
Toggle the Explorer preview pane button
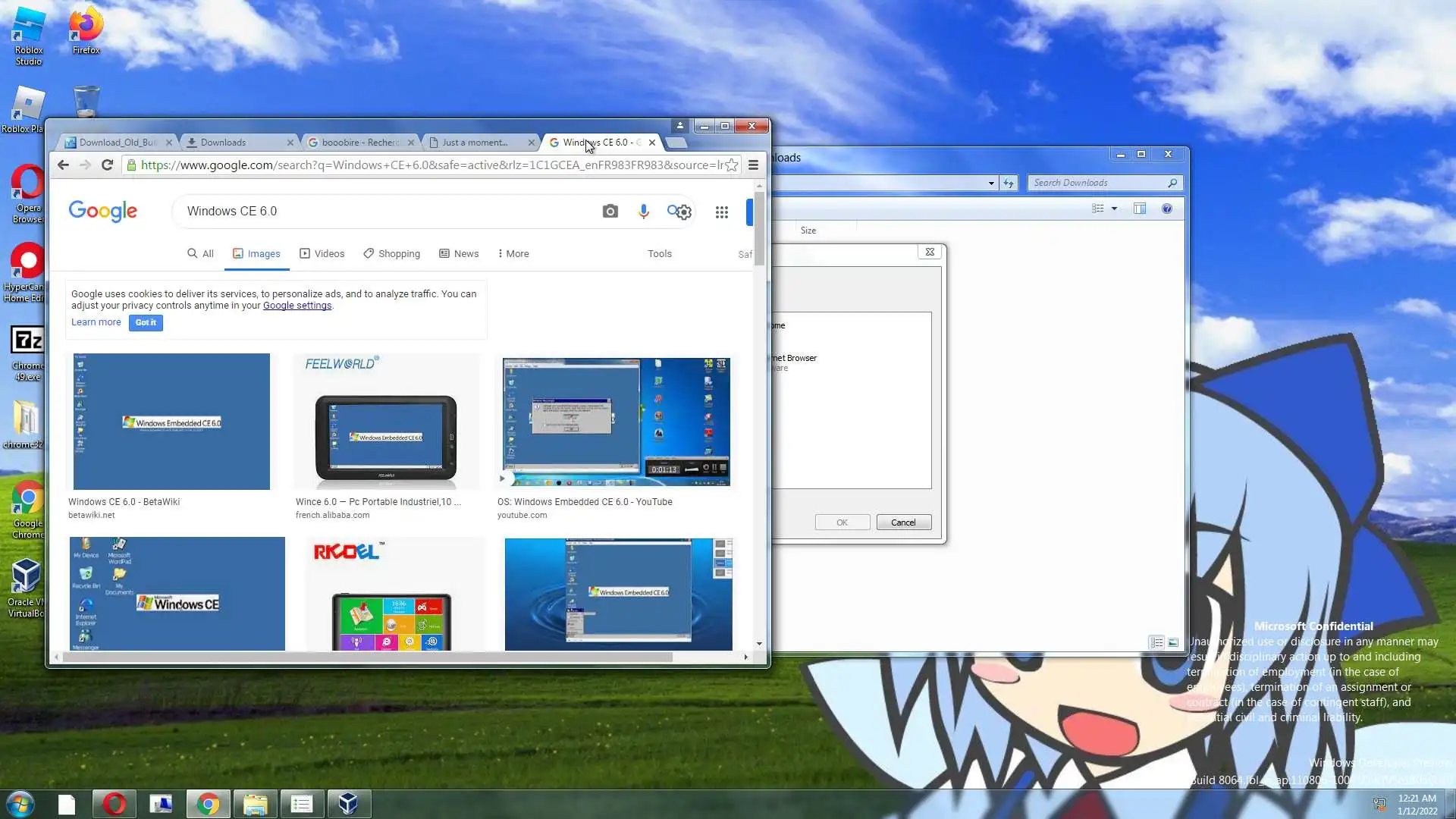pos(1139,209)
